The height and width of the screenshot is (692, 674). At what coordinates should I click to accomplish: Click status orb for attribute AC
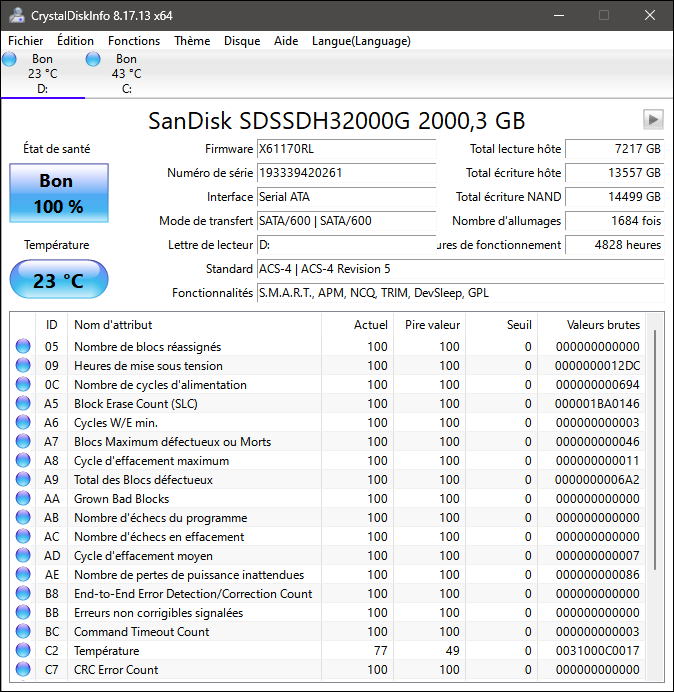point(23,536)
